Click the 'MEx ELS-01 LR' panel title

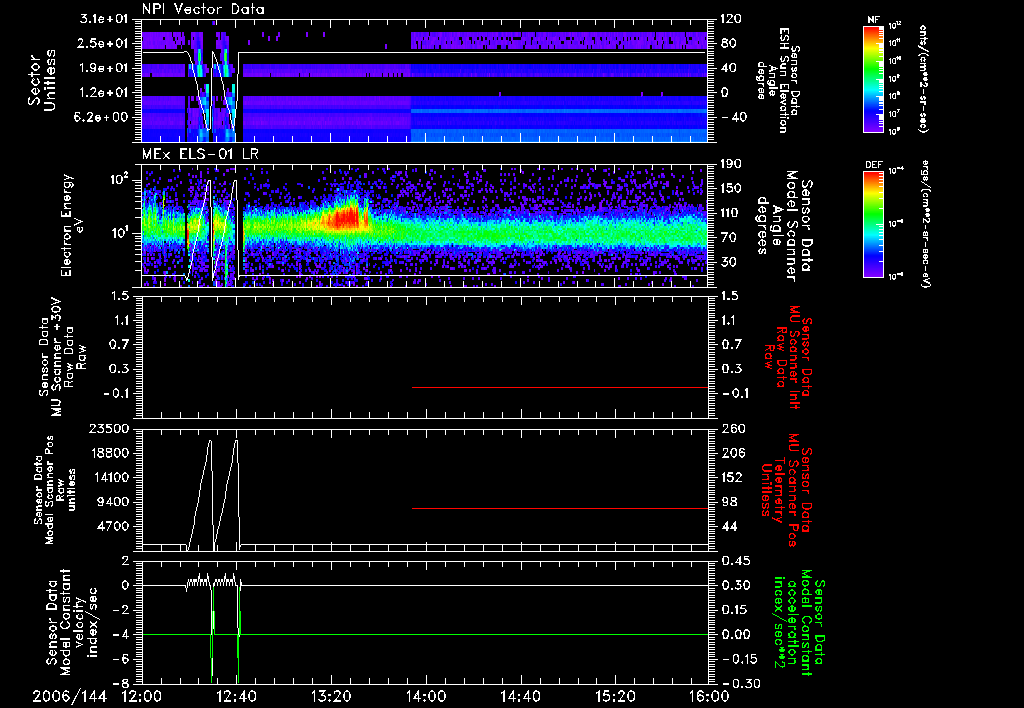tap(200, 154)
